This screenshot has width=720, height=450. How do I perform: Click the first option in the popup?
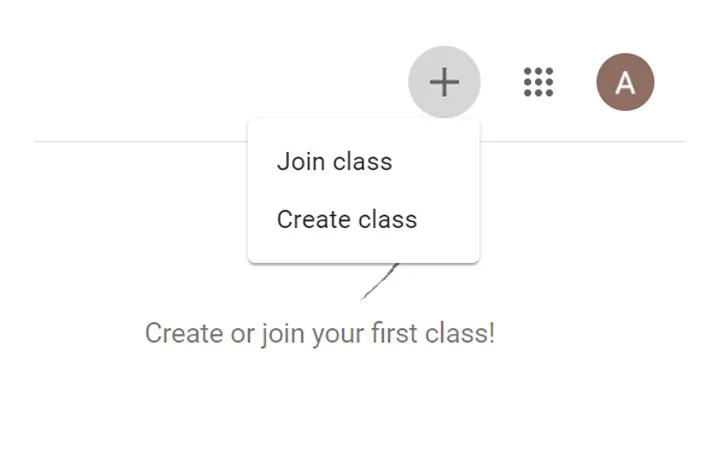(334, 162)
